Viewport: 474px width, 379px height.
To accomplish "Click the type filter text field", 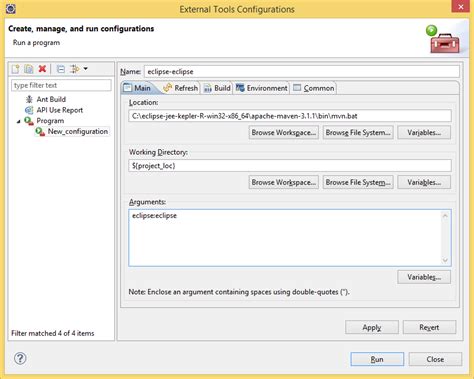I will click(61, 85).
